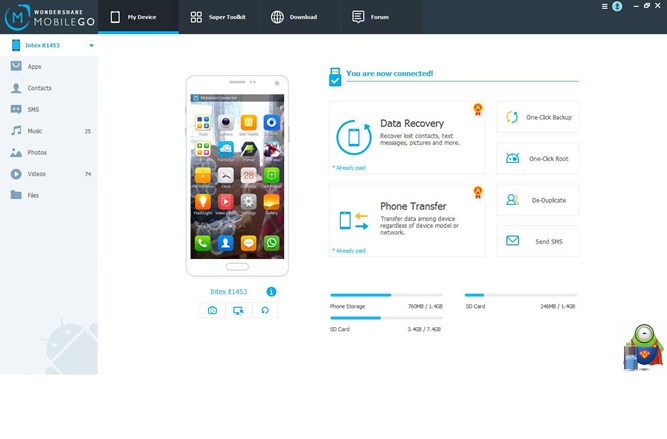Click the Phone Storage usage bar
Viewport: 667px width, 439px height.
[x=386, y=295]
